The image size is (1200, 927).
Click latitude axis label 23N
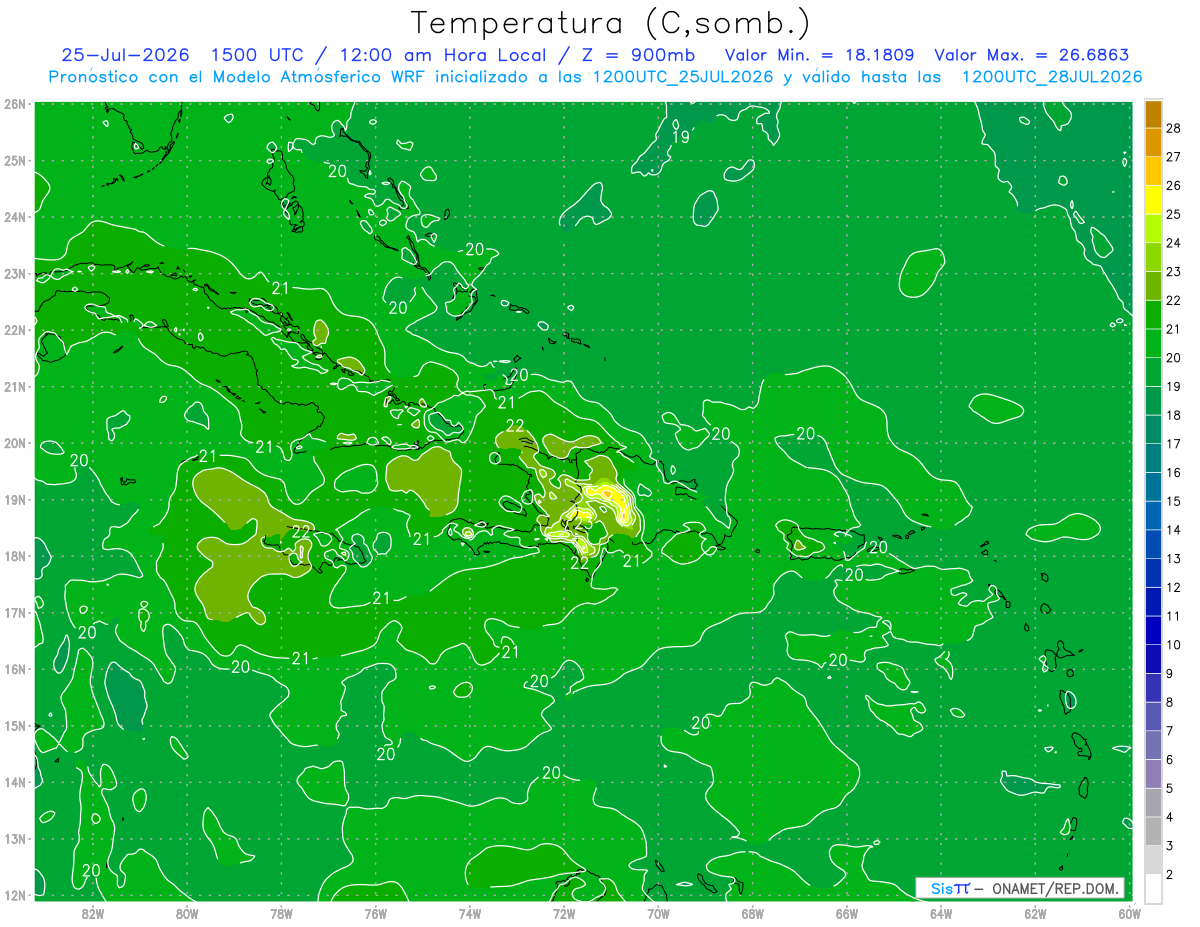(x=15, y=273)
